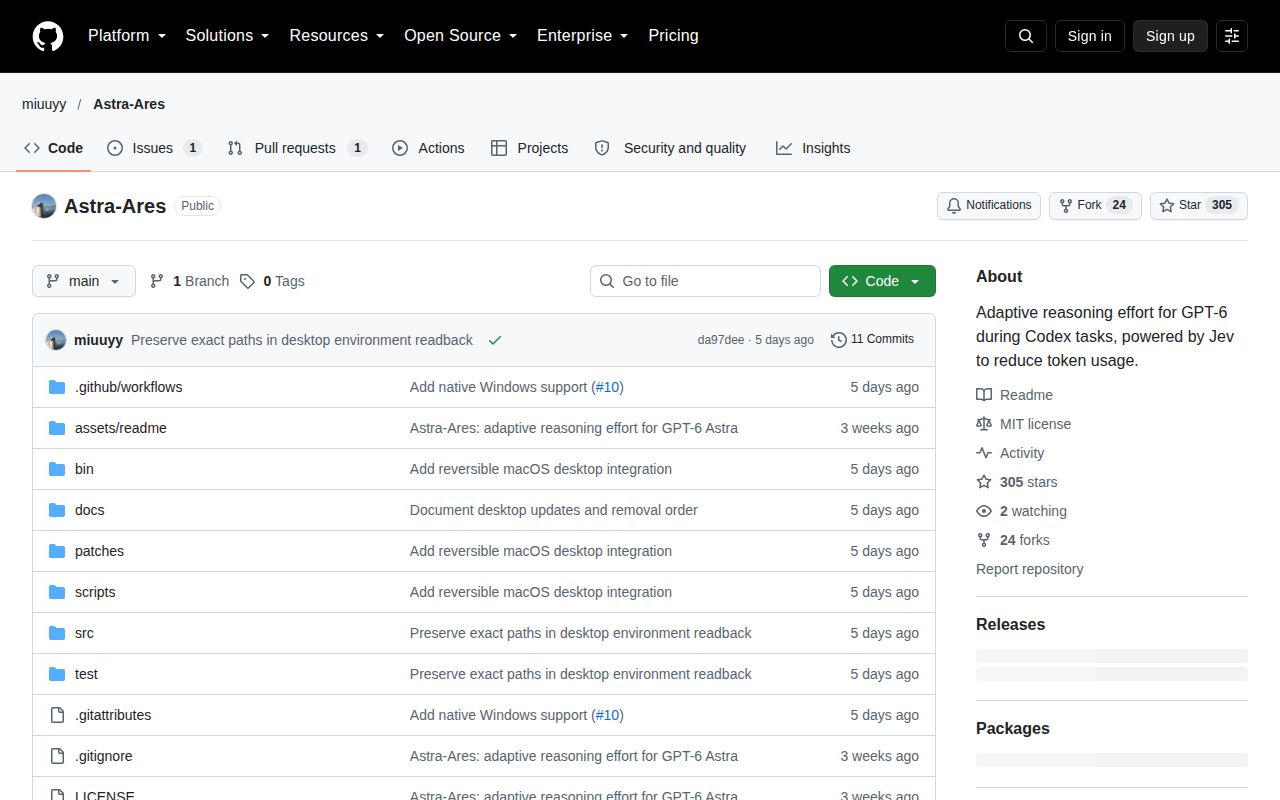Image resolution: width=1280 pixels, height=800 pixels.
Task: Open the test folder
Action: 86,674
